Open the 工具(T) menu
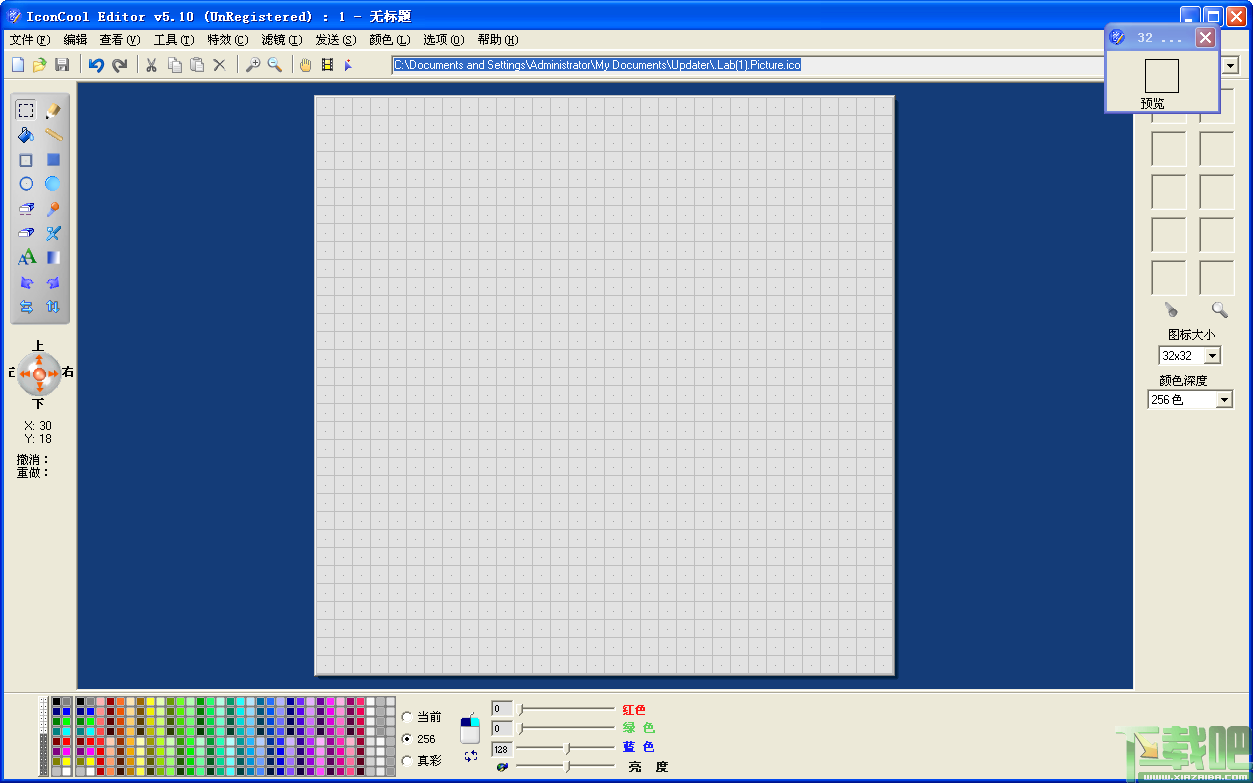 [174, 40]
